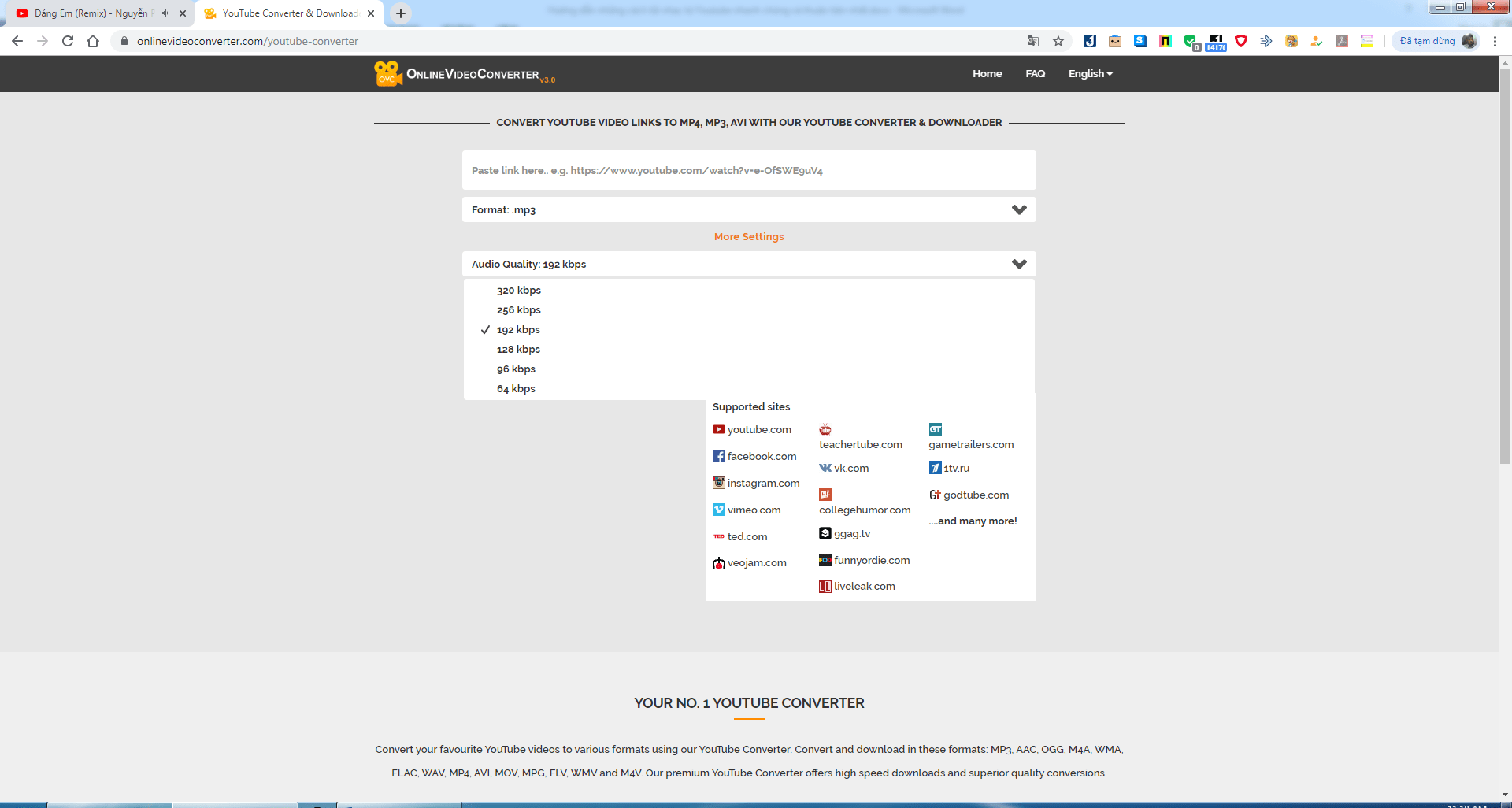Go to Home in site navigation
The height and width of the screenshot is (808, 1512).
[x=987, y=73]
